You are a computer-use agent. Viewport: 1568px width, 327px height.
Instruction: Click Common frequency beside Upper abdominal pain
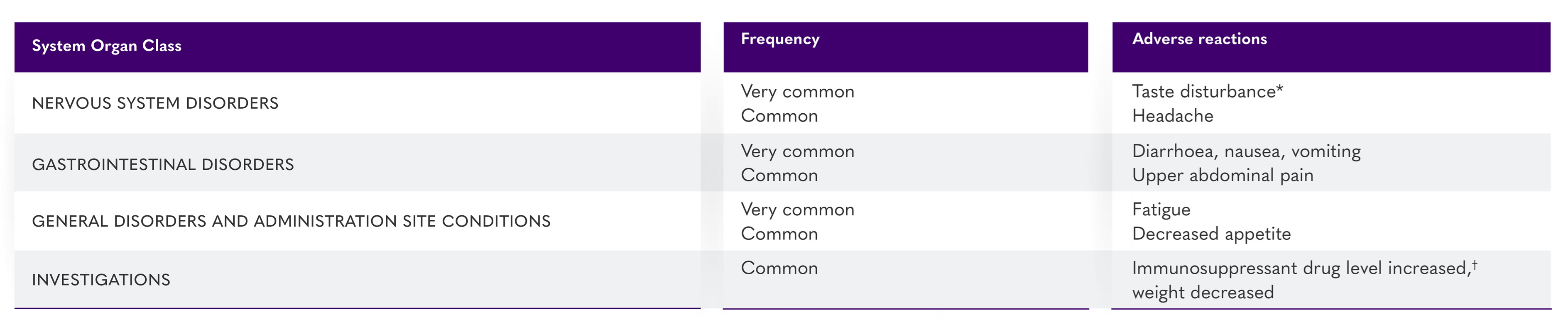coord(779,176)
